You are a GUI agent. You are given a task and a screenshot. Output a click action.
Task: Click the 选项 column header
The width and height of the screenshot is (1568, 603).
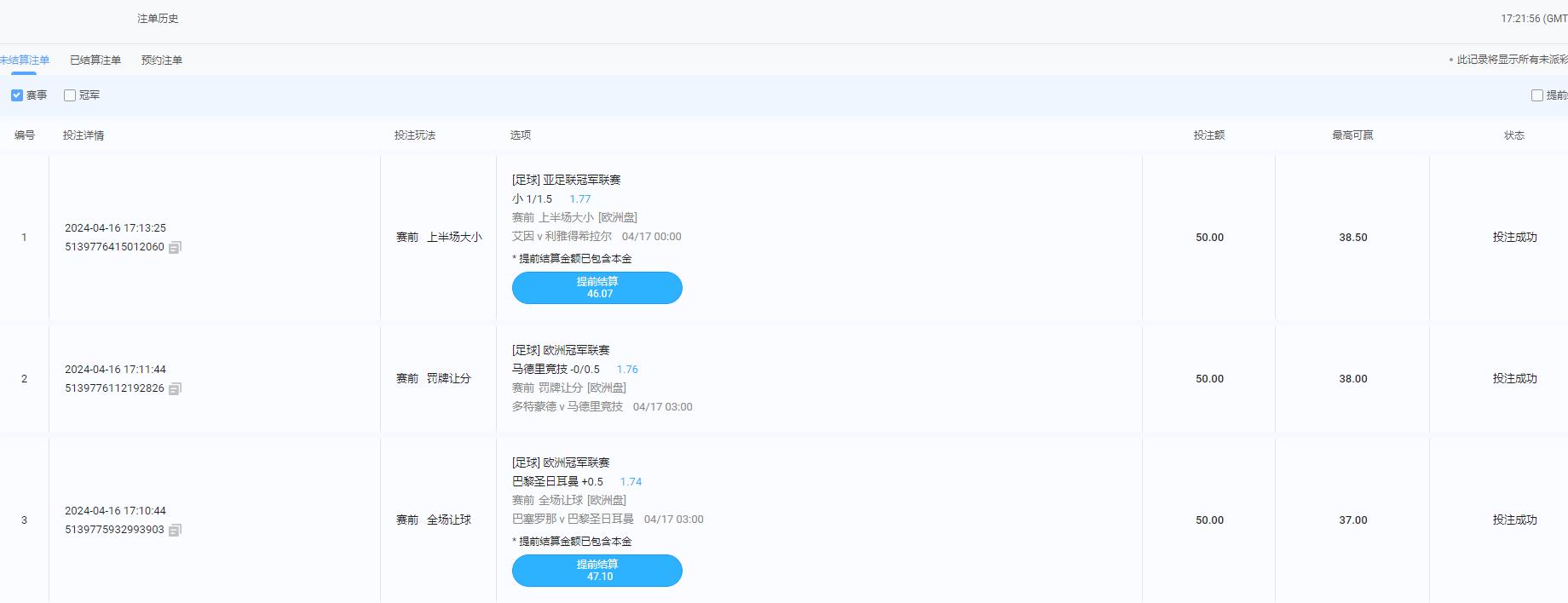tap(521, 135)
